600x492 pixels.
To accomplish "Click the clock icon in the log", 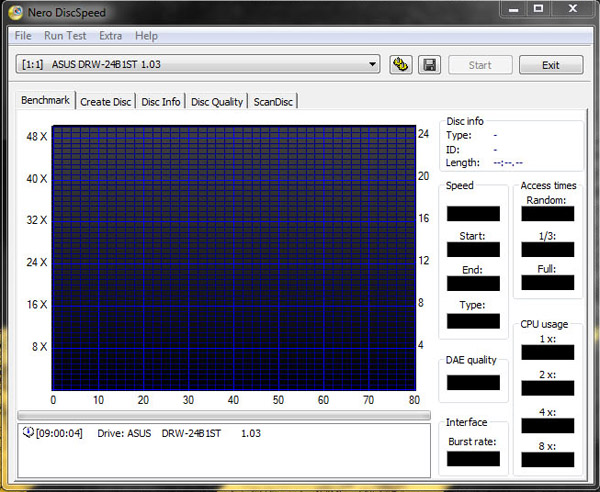I will click(x=28, y=432).
